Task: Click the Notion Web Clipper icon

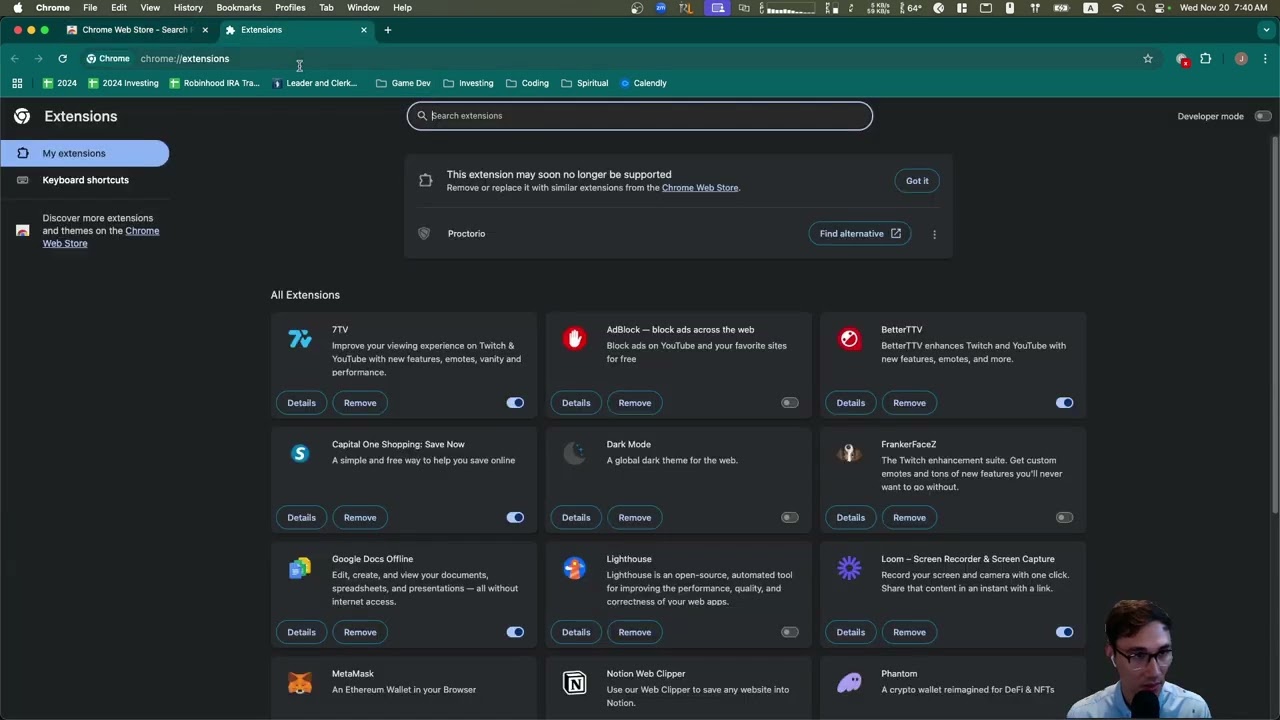Action: (574, 683)
